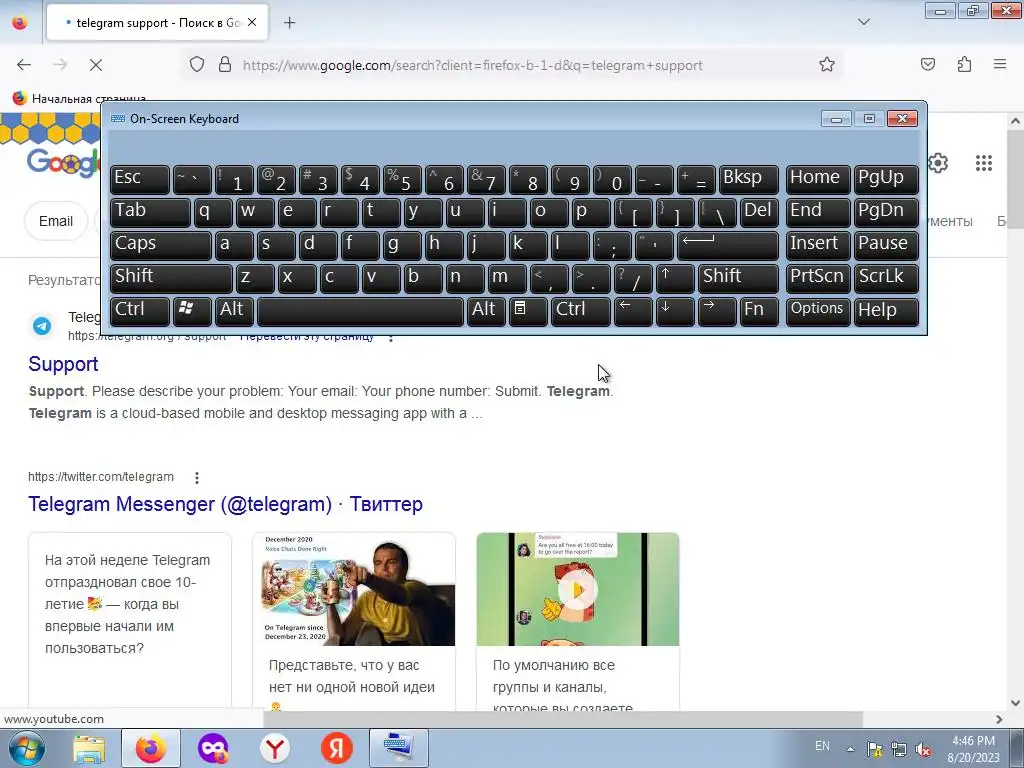Open keyboard Options key

[x=818, y=310]
